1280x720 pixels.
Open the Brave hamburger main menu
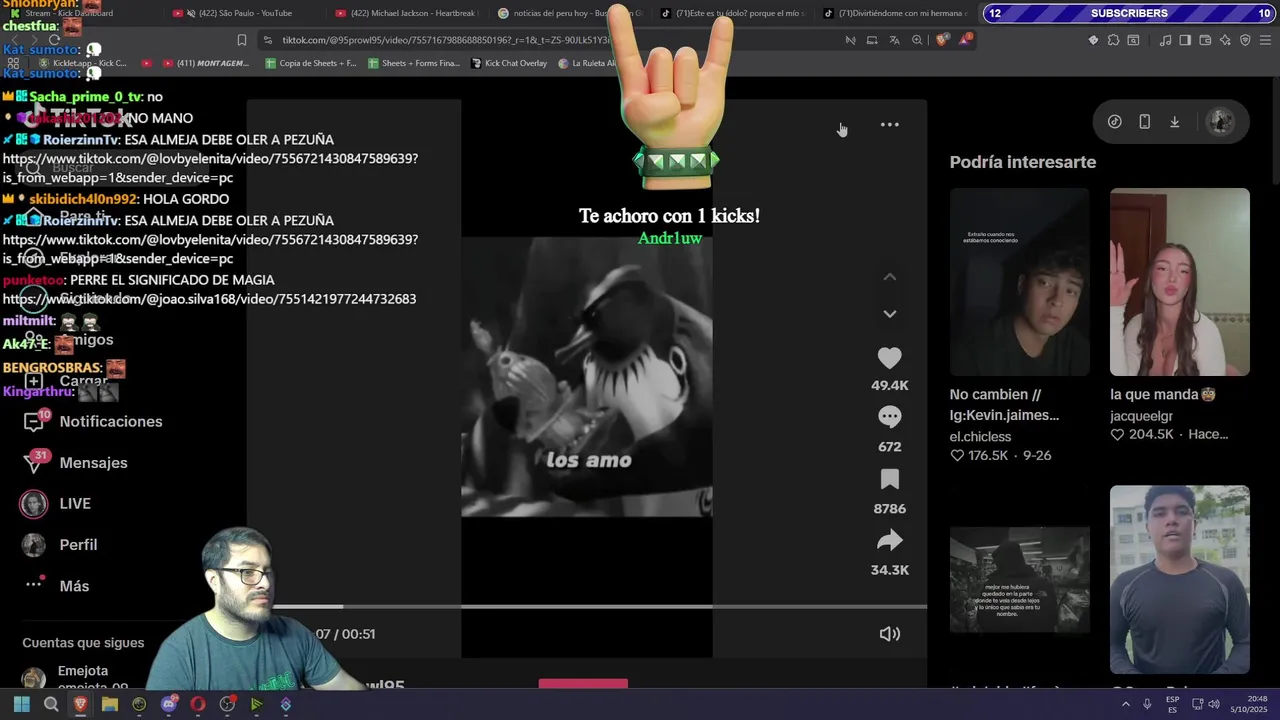click(x=1265, y=40)
